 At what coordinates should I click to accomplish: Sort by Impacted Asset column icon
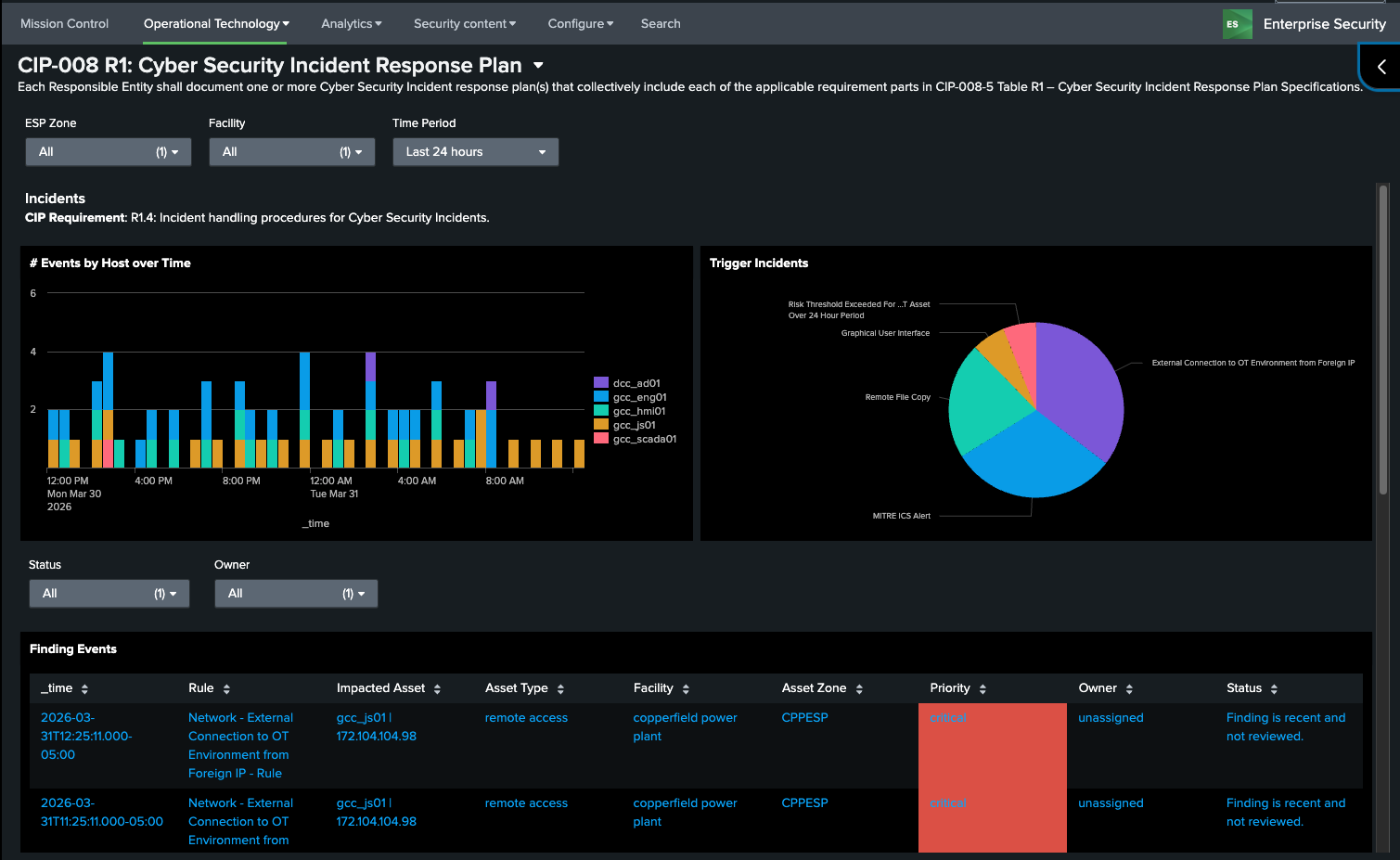437,689
